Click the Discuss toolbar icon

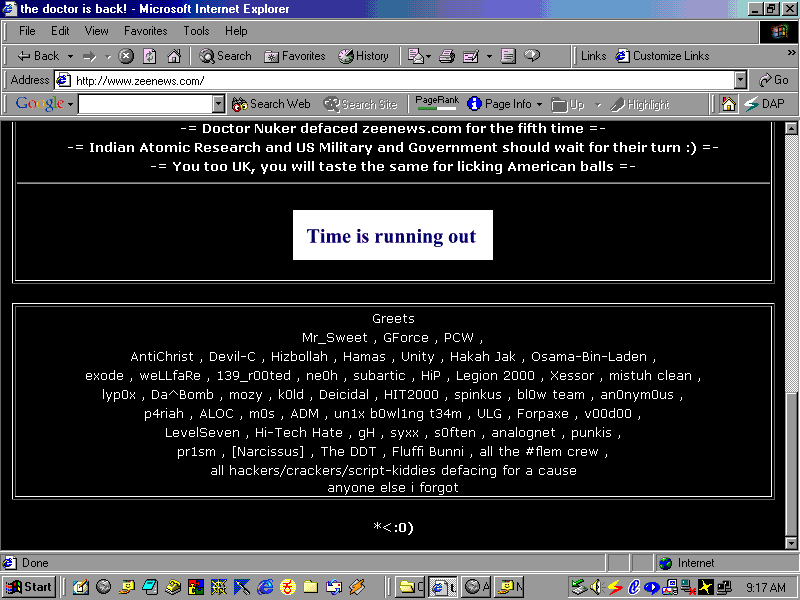click(x=508, y=56)
